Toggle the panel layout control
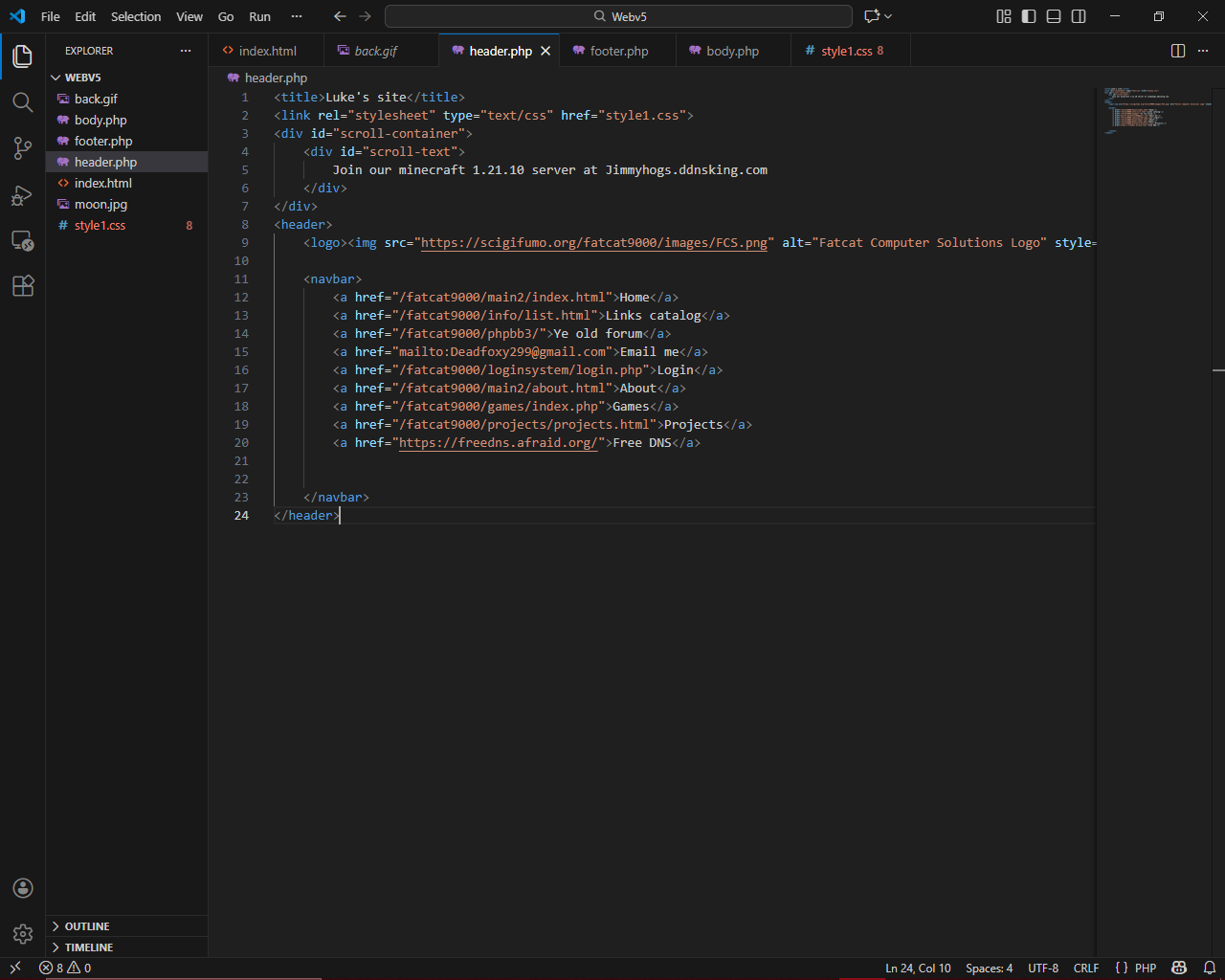Viewport: 1225px width, 980px height. (x=1053, y=16)
